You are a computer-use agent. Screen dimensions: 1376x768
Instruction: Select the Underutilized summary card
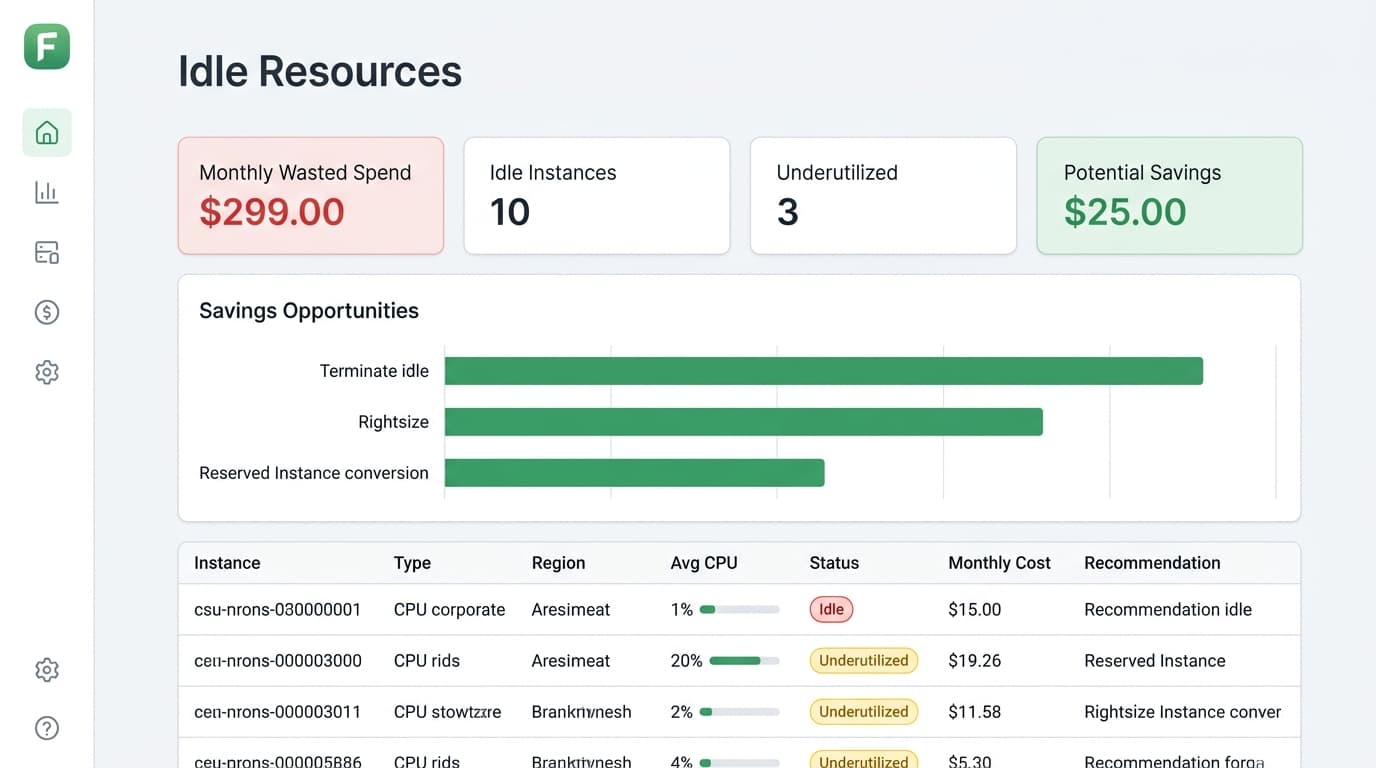click(883, 195)
